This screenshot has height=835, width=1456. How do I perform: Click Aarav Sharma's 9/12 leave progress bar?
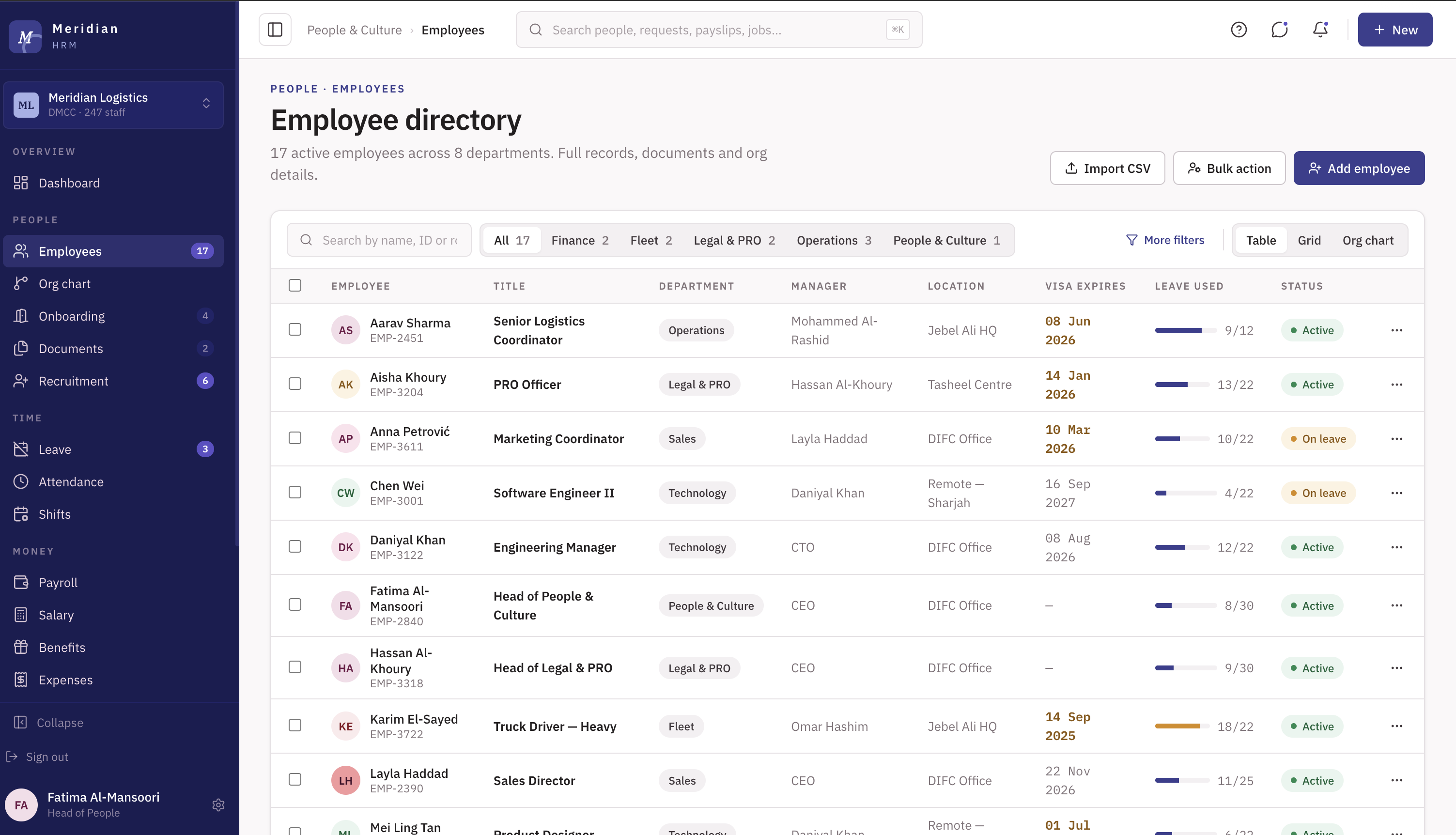pos(1185,330)
